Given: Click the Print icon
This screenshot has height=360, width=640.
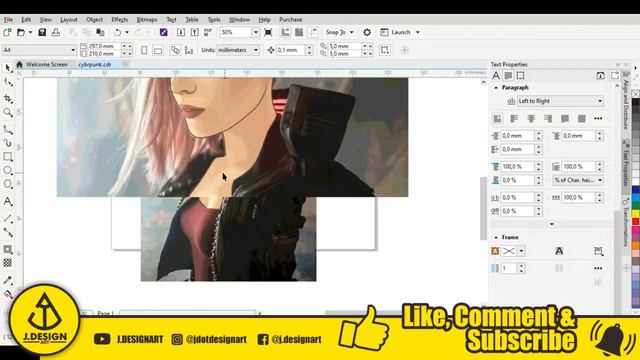Looking at the screenshot, I should [x=56, y=32].
